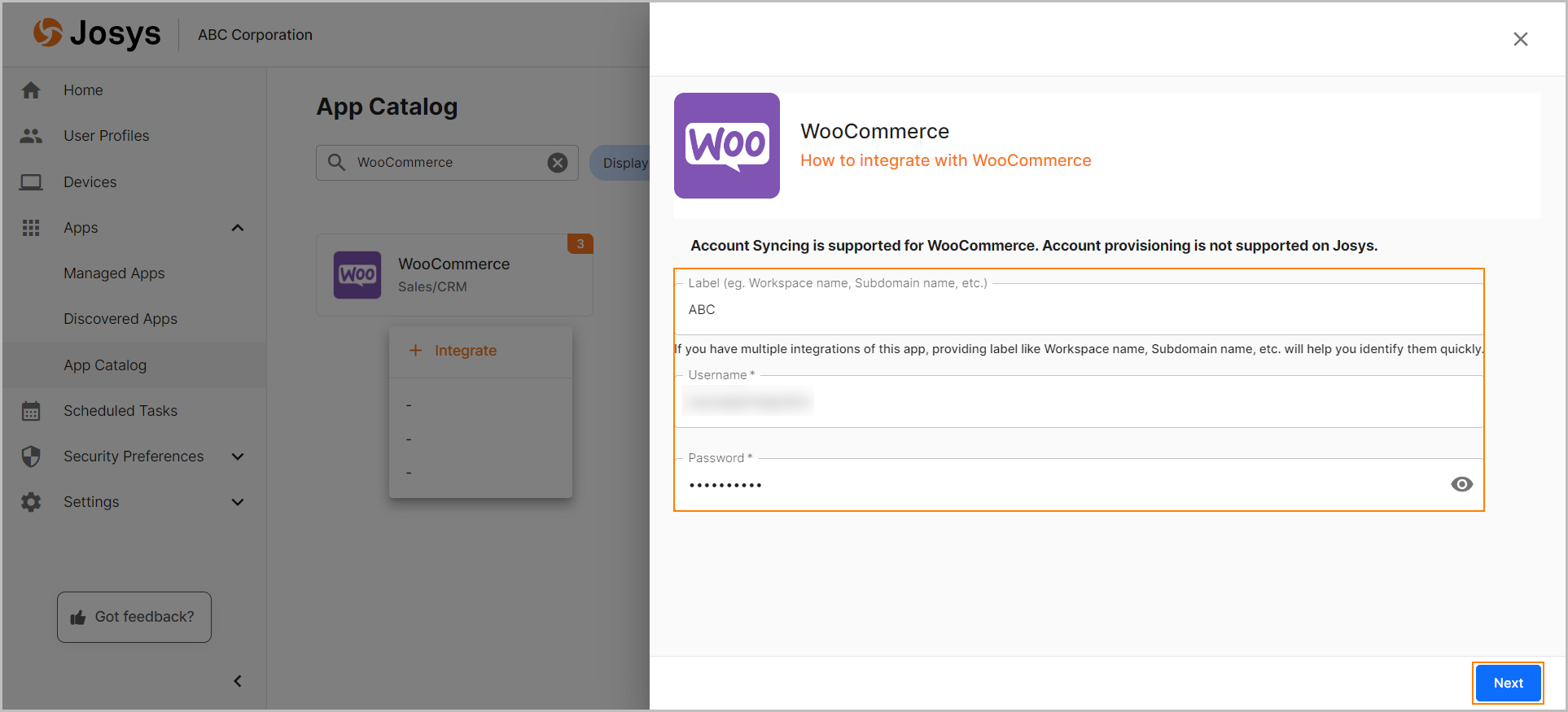
Task: Close the WooCommerce integration panel
Action: 1520,39
